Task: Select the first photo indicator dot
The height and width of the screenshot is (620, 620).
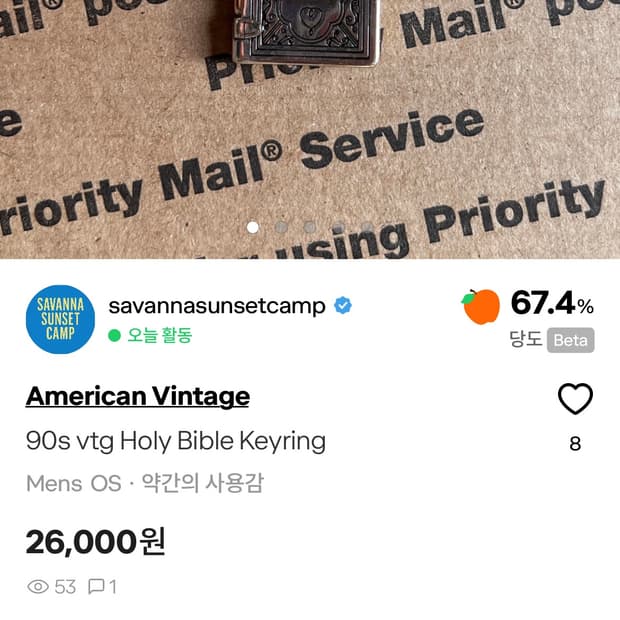Action: point(253,227)
